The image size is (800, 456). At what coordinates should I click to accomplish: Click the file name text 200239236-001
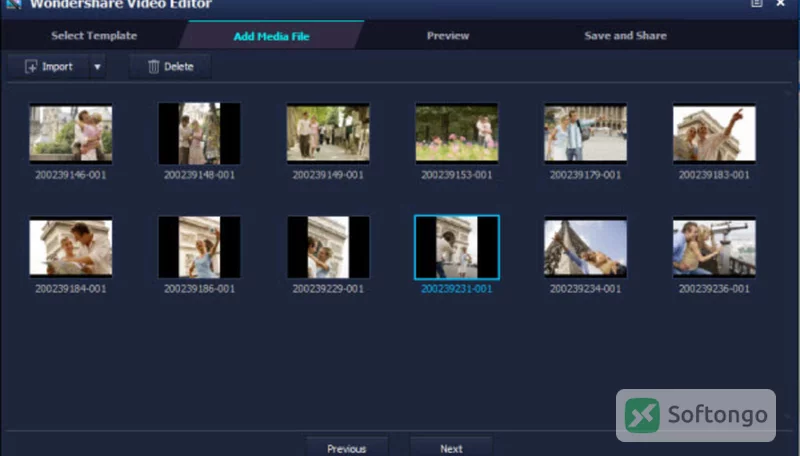pos(714,289)
